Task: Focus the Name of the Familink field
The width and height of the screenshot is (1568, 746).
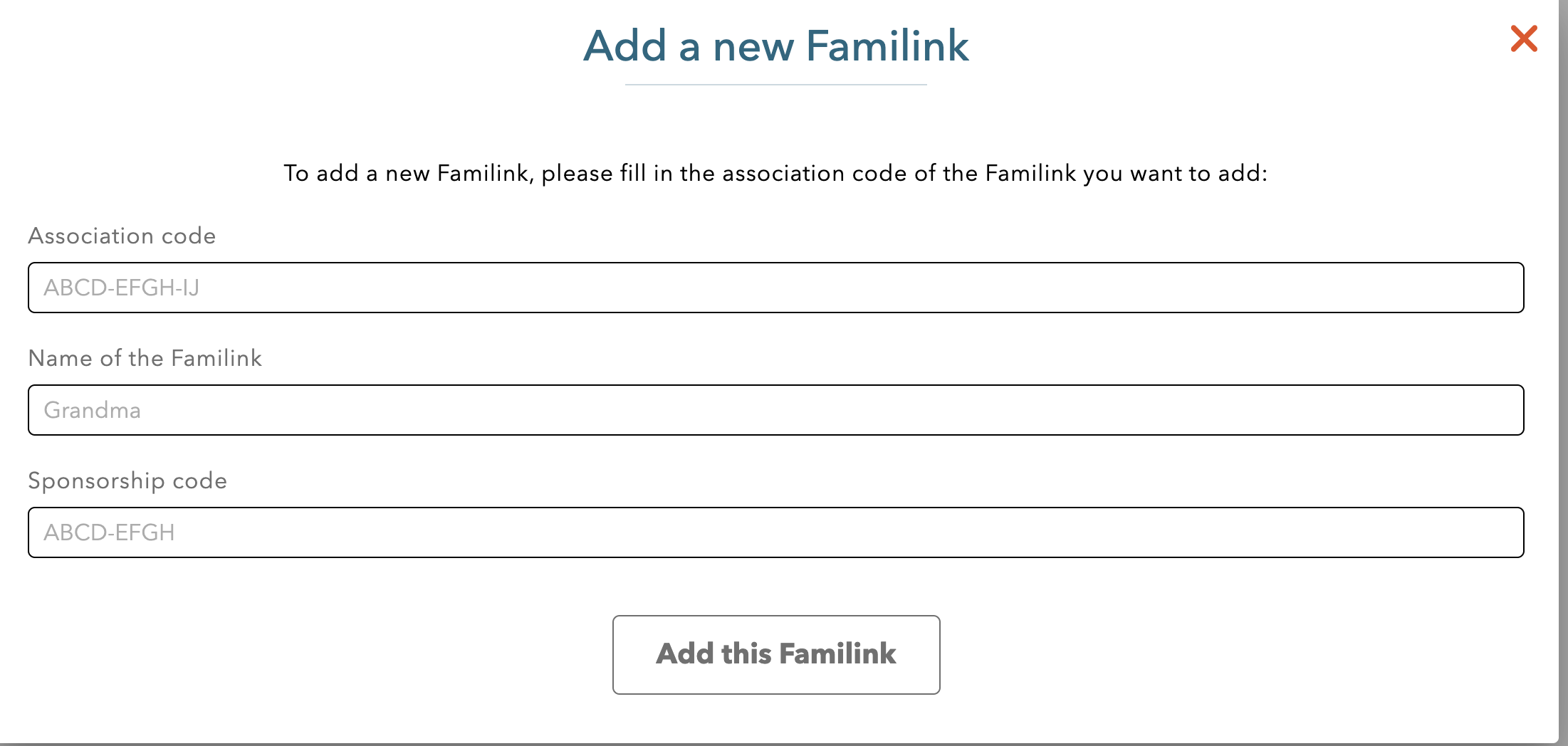Action: pyautogui.click(x=776, y=410)
